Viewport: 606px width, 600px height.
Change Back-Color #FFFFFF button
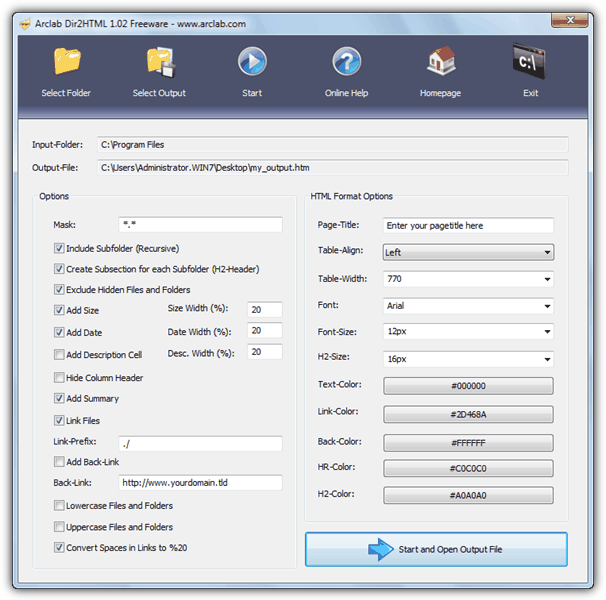pos(468,441)
